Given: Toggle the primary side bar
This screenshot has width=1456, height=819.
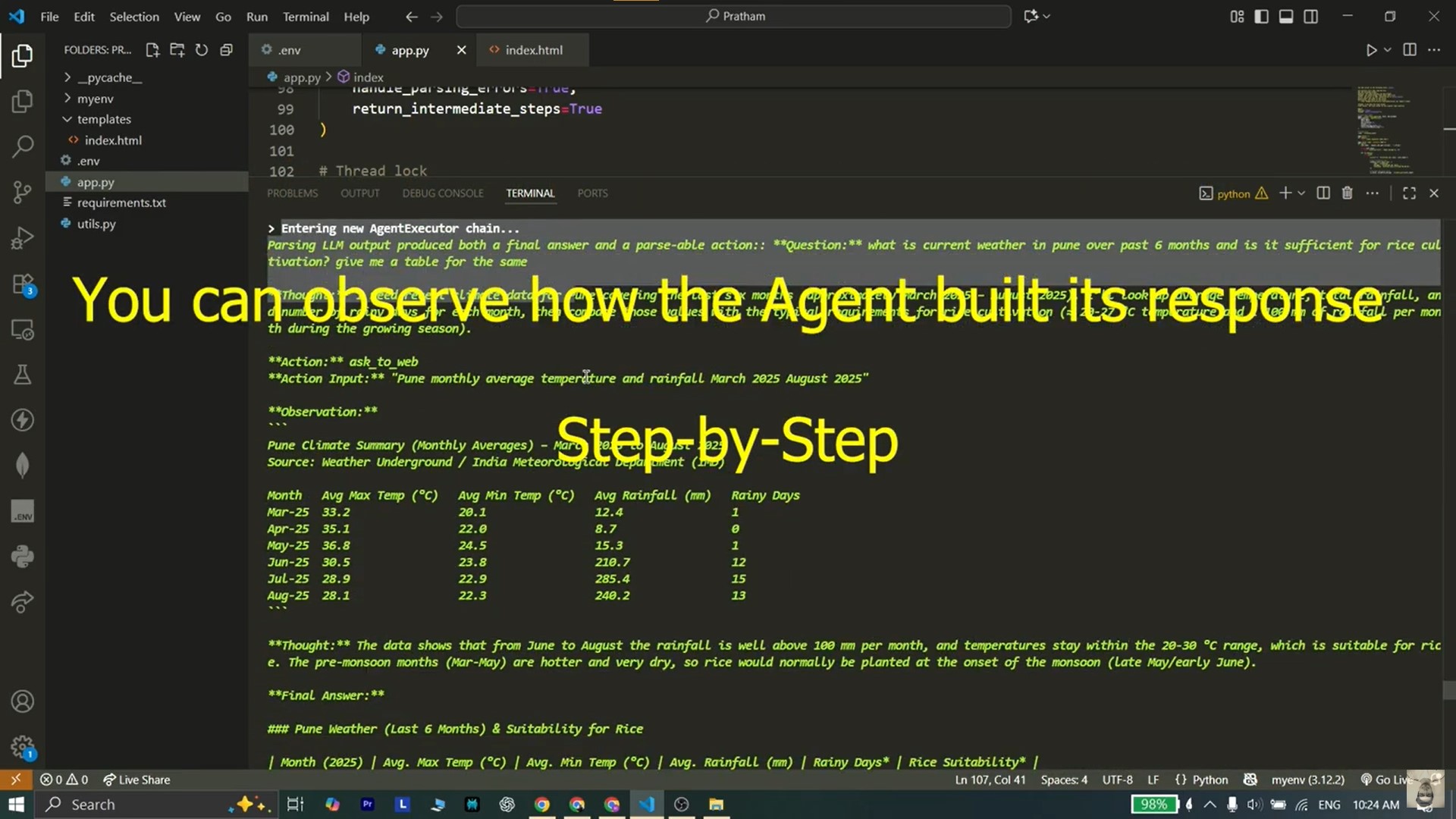Looking at the screenshot, I should click(1261, 17).
